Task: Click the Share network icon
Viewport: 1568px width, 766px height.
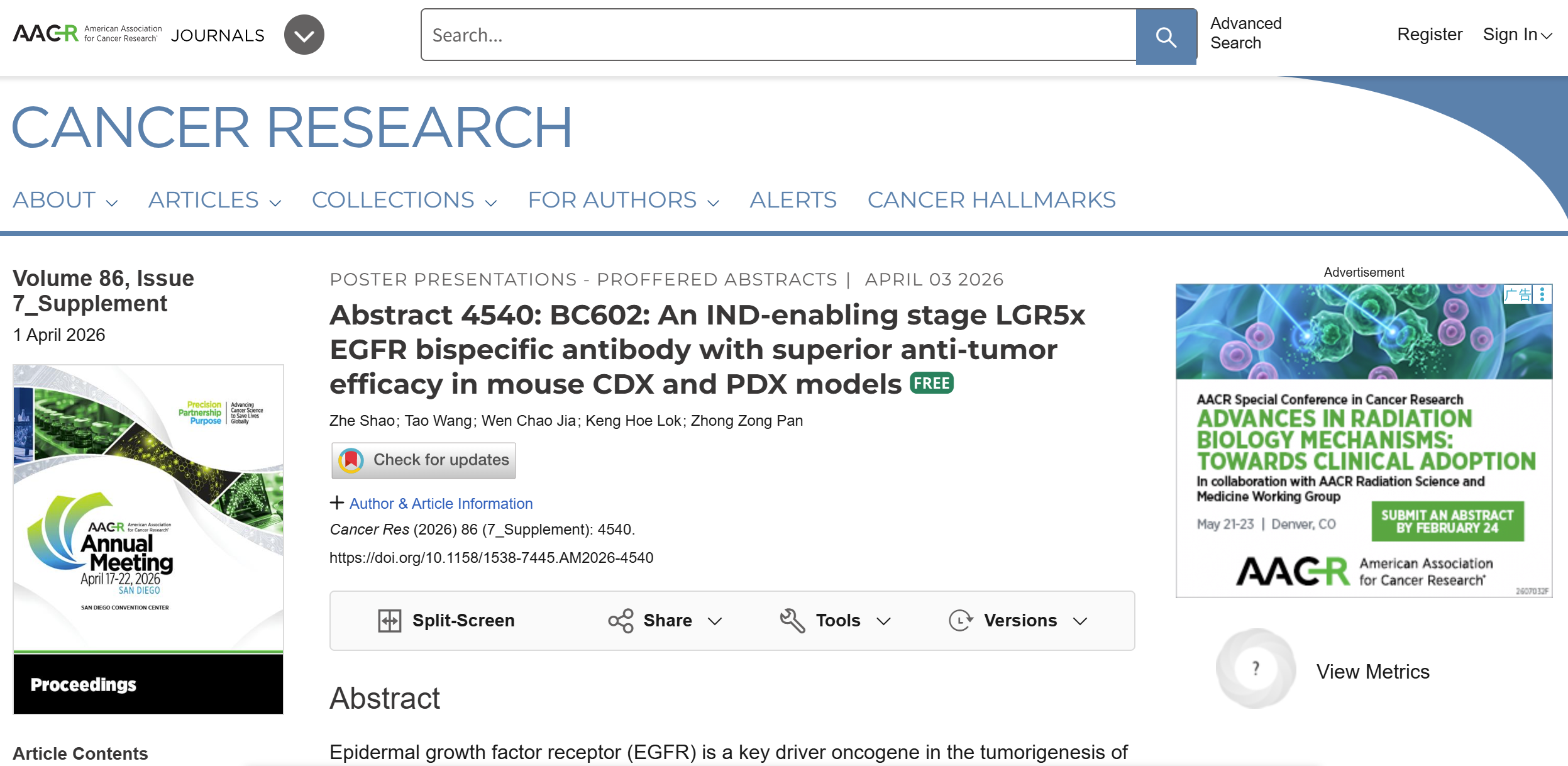Action: pyautogui.click(x=621, y=621)
